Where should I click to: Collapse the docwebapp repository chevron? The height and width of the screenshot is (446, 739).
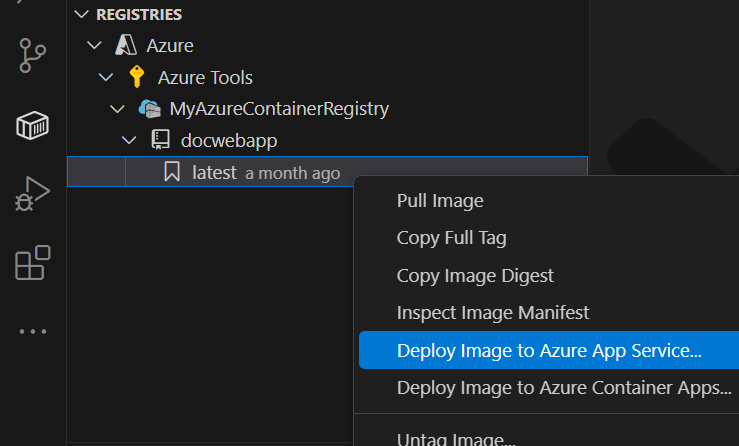click(x=129, y=139)
